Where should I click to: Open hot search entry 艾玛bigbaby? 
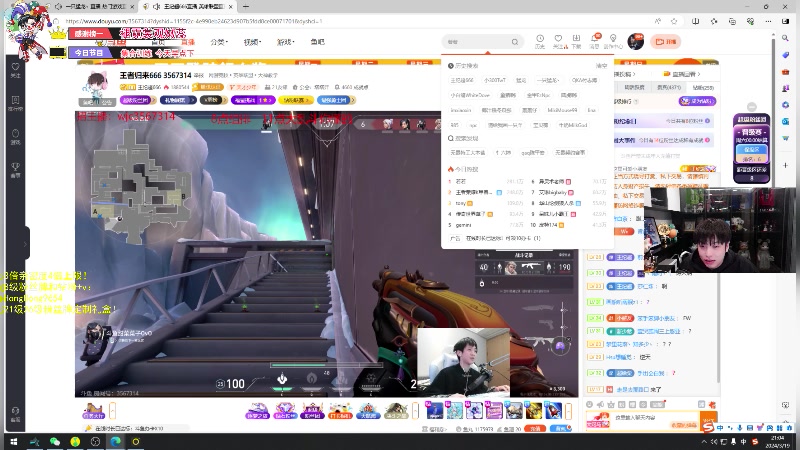click(x=553, y=192)
